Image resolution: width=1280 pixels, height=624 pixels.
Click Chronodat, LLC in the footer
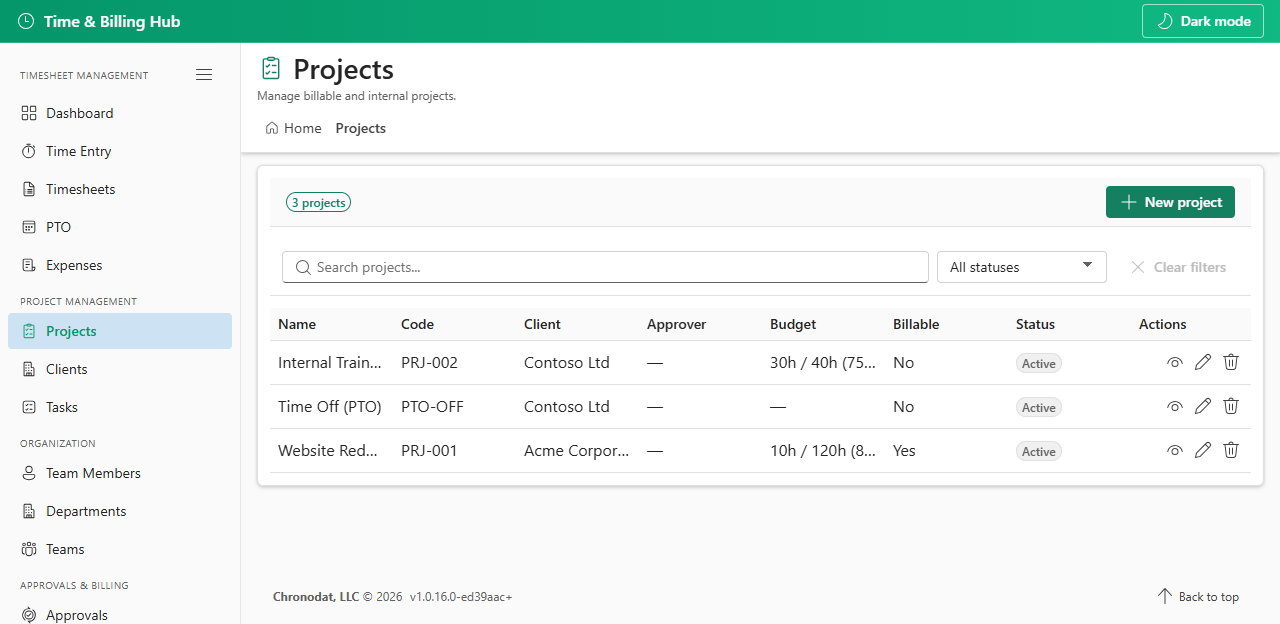(316, 596)
